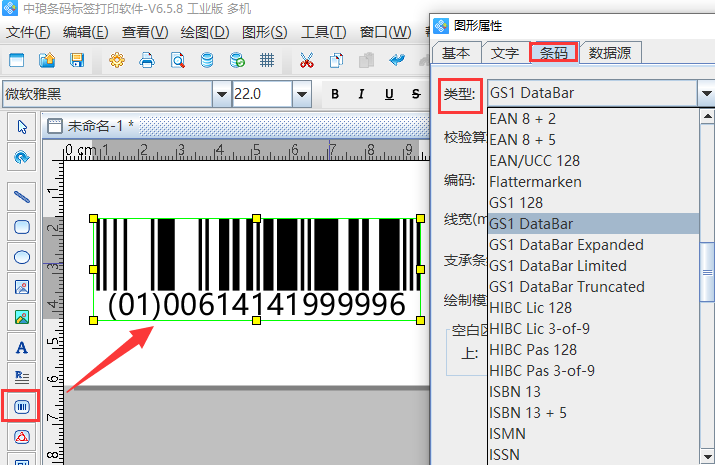Click the save document icon
The width and height of the screenshot is (715, 465).
76,60
